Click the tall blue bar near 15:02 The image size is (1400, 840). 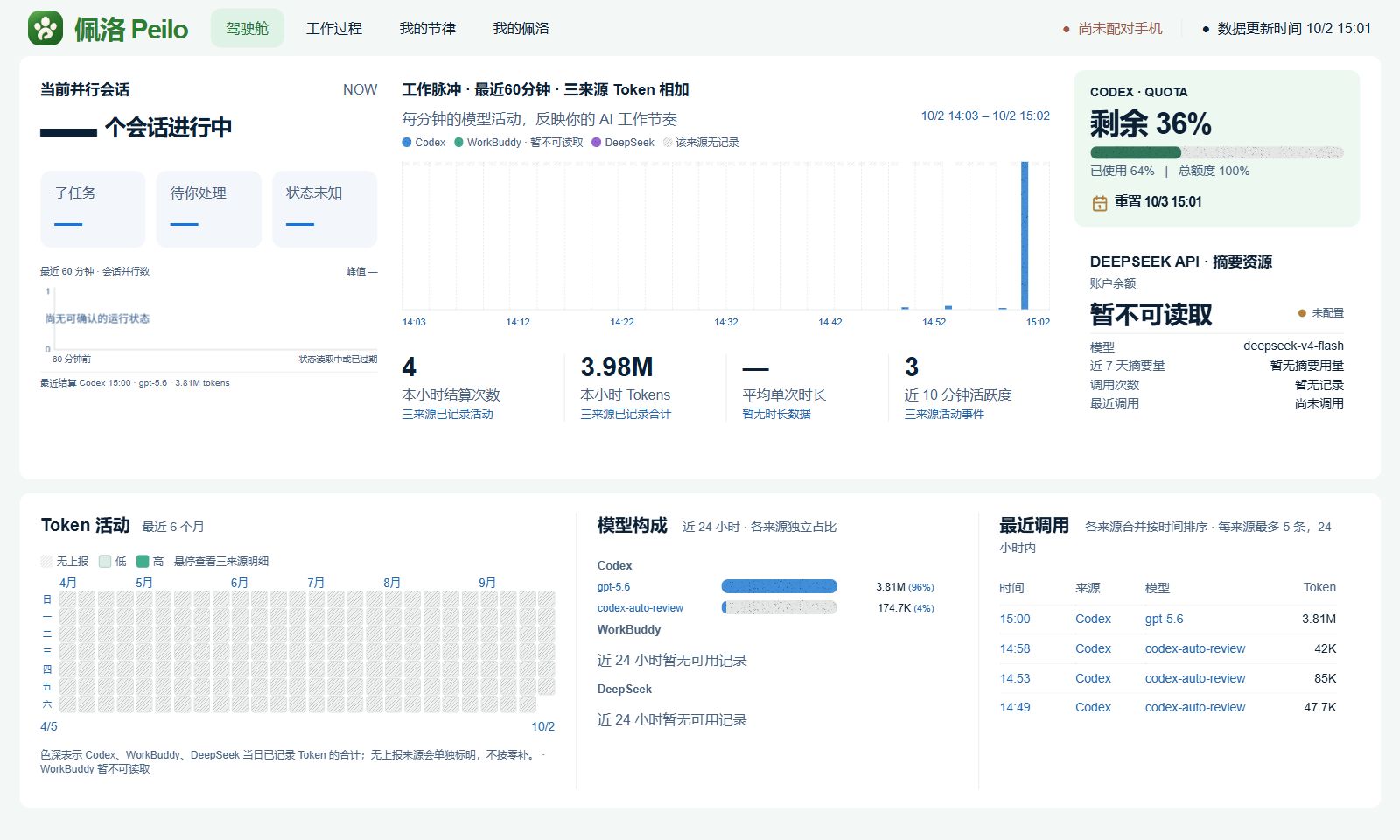[x=1025, y=235]
